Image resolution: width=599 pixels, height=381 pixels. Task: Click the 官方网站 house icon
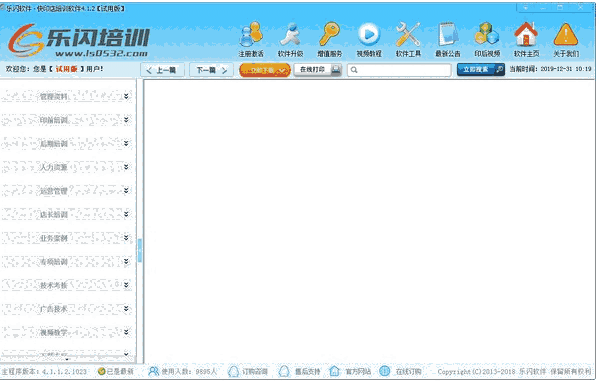(334, 371)
